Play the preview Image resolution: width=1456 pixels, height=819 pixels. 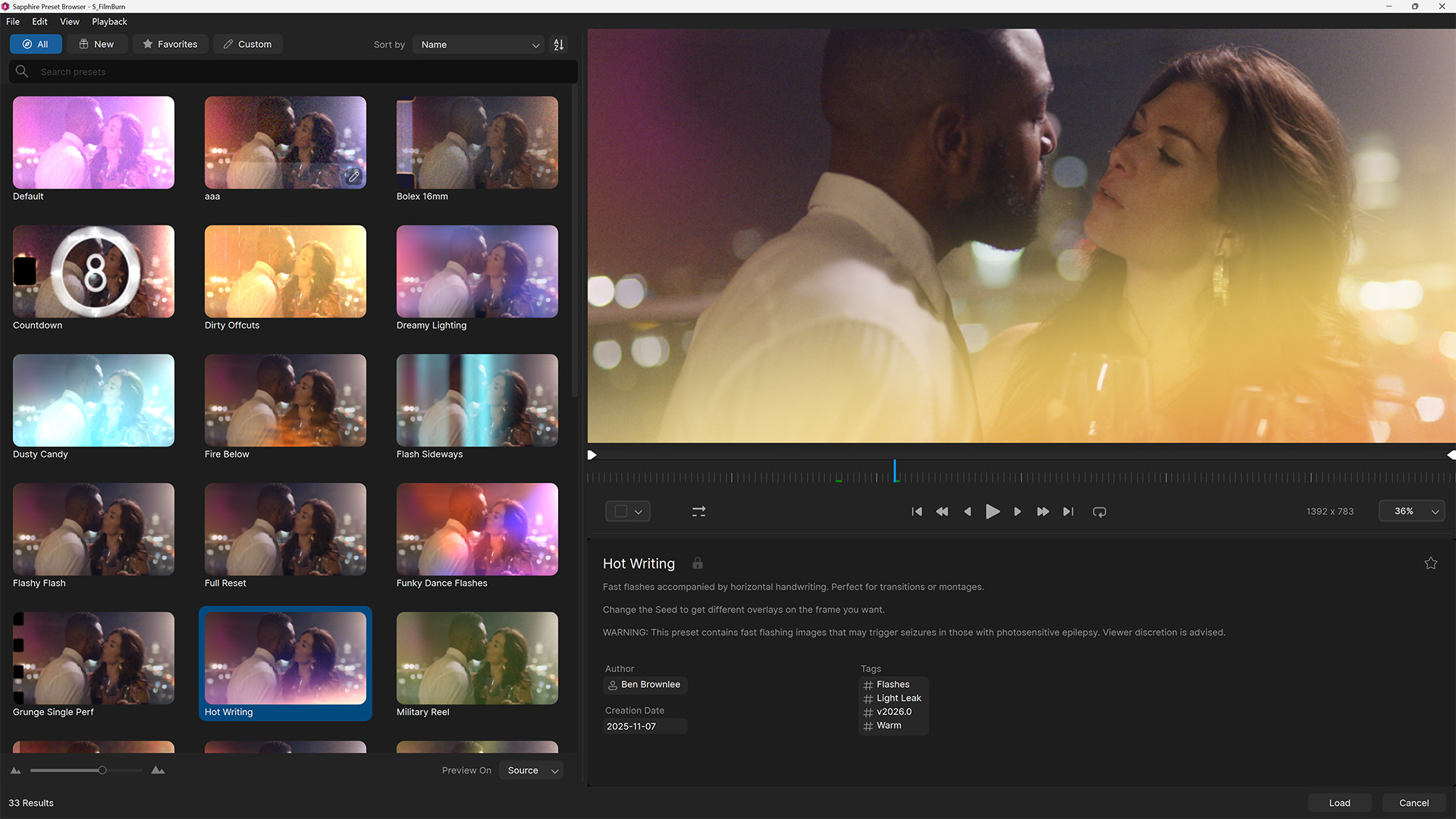coord(992,512)
